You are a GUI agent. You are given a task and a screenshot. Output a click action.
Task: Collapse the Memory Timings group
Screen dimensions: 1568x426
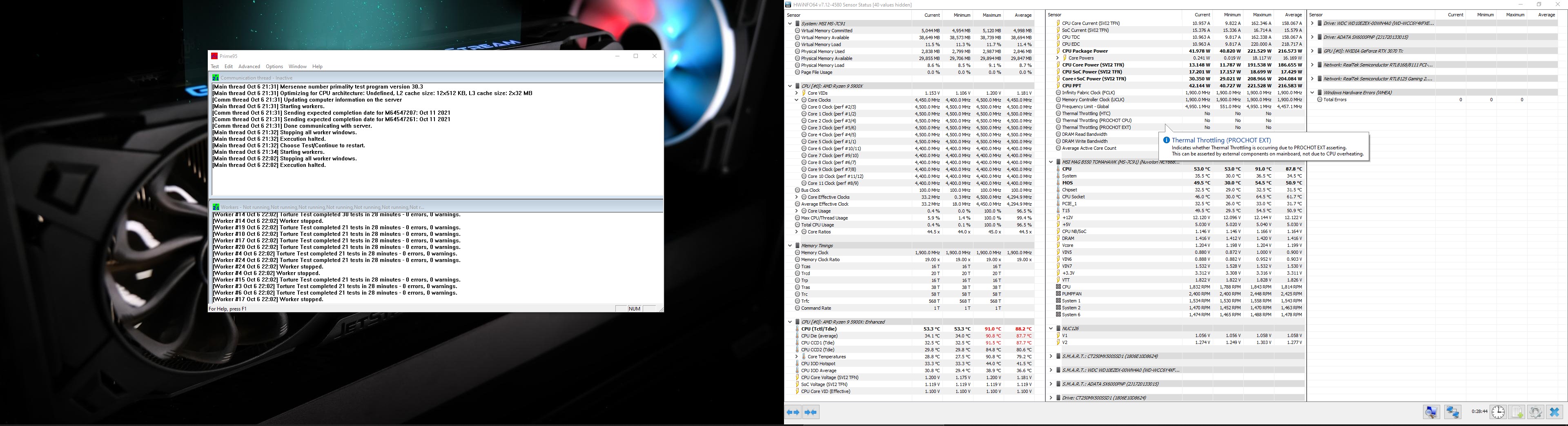coord(790,246)
